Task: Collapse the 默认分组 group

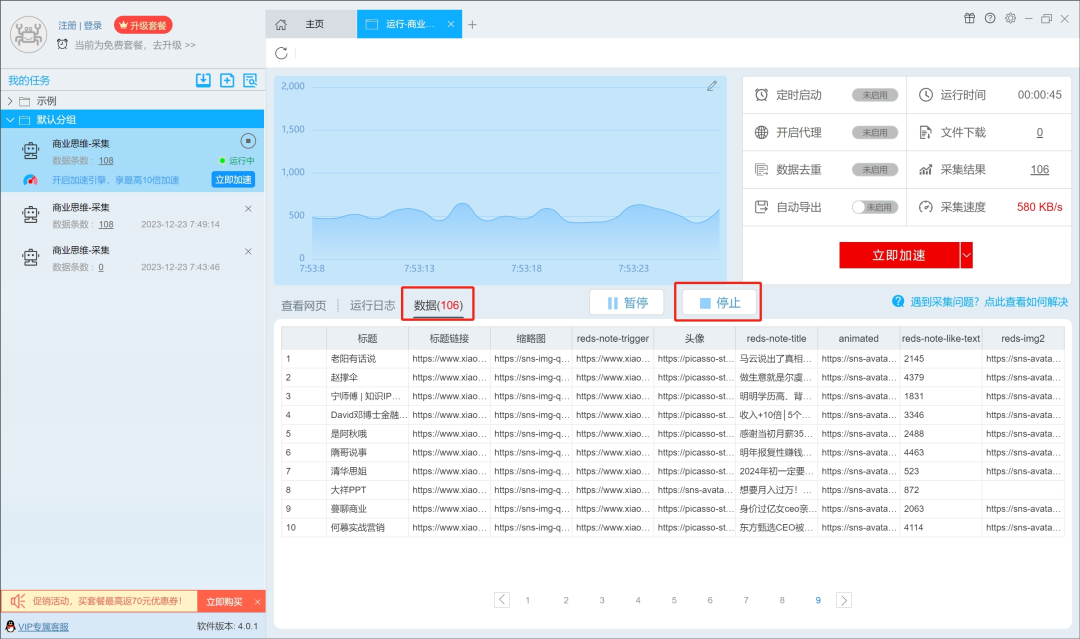Action: [x=10, y=120]
